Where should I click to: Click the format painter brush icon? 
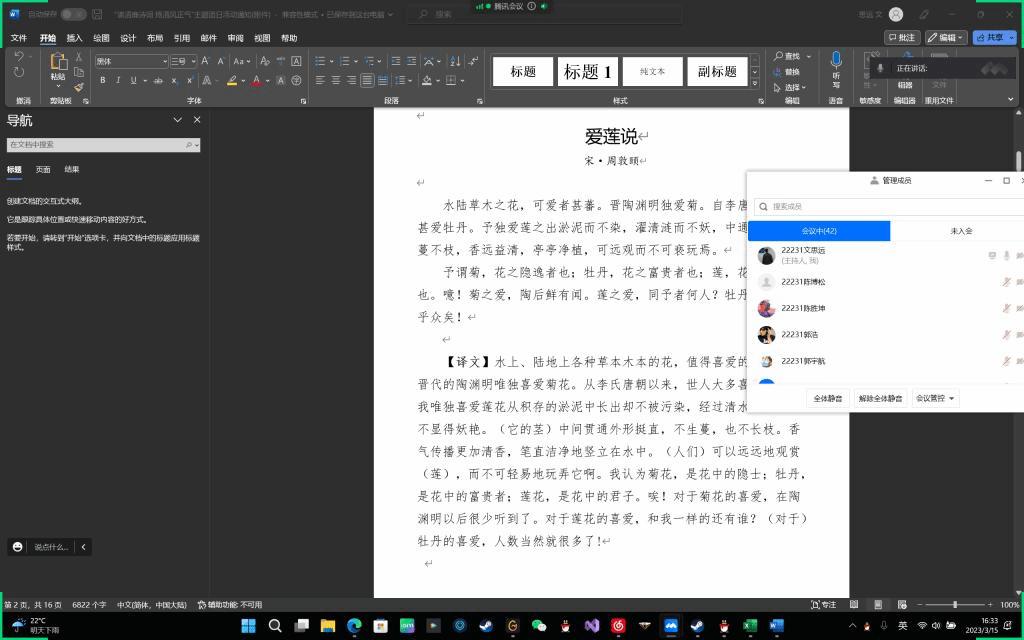click(x=79, y=87)
